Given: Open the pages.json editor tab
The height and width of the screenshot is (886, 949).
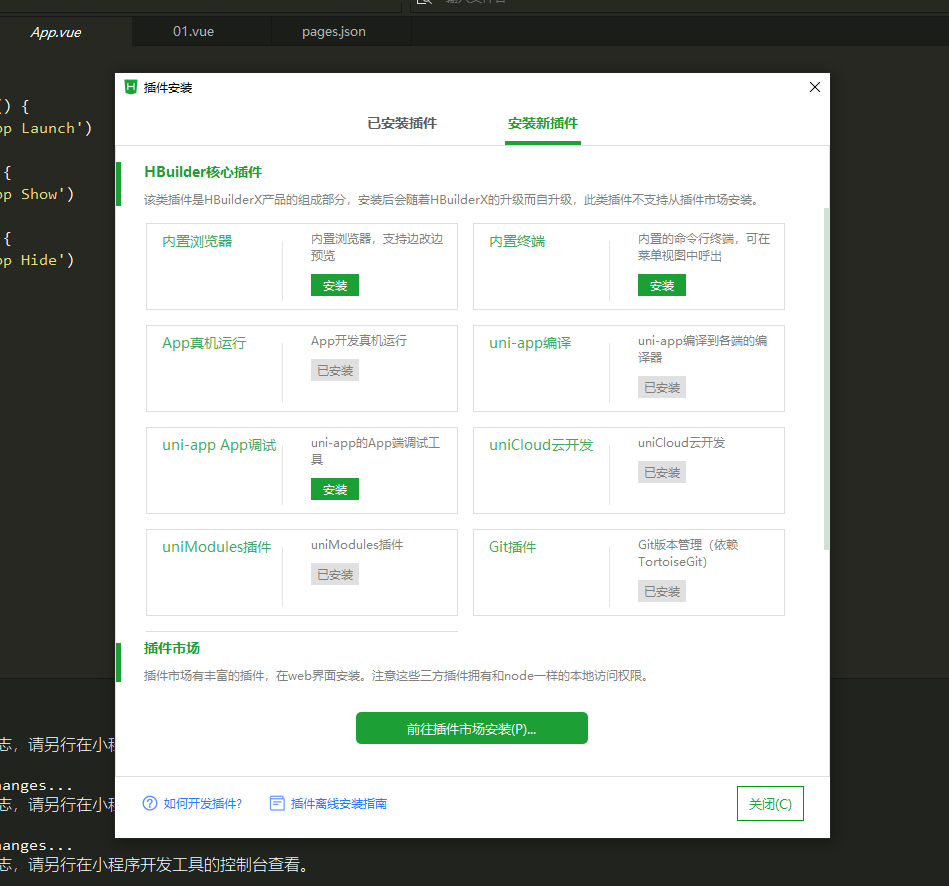Looking at the screenshot, I should pos(333,31).
